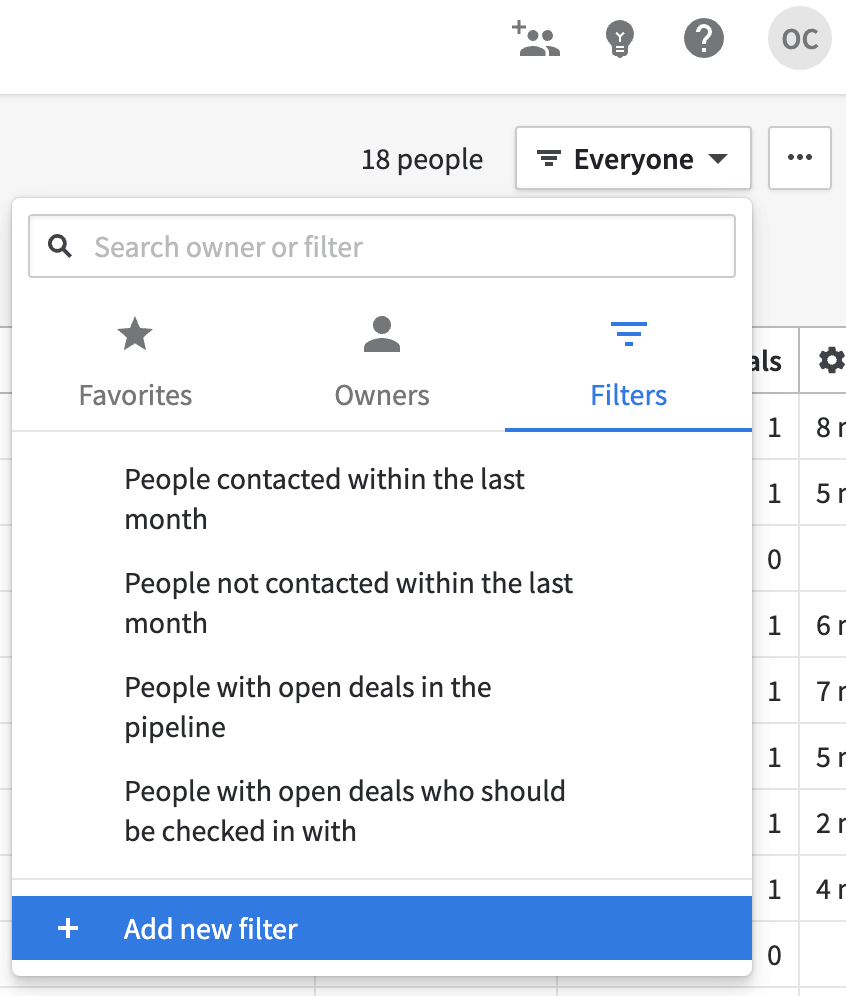Screen dimensions: 846x996
Task: Click the person icon above Owners
Action: coord(381,334)
